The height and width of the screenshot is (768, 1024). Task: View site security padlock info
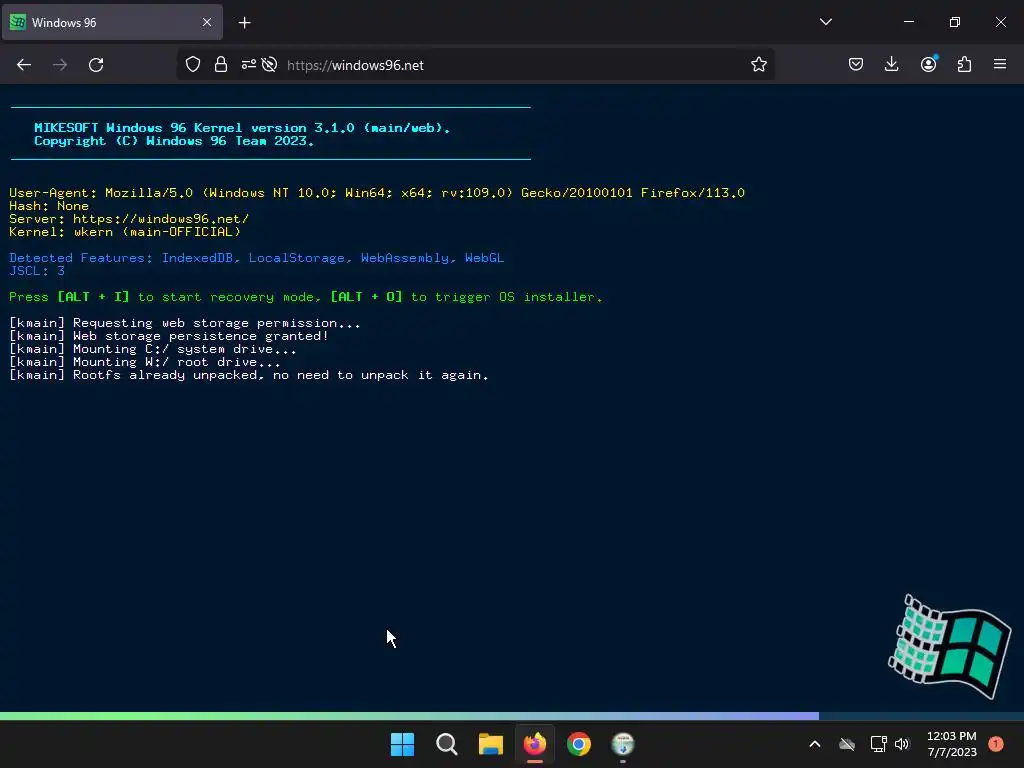[x=221, y=65]
